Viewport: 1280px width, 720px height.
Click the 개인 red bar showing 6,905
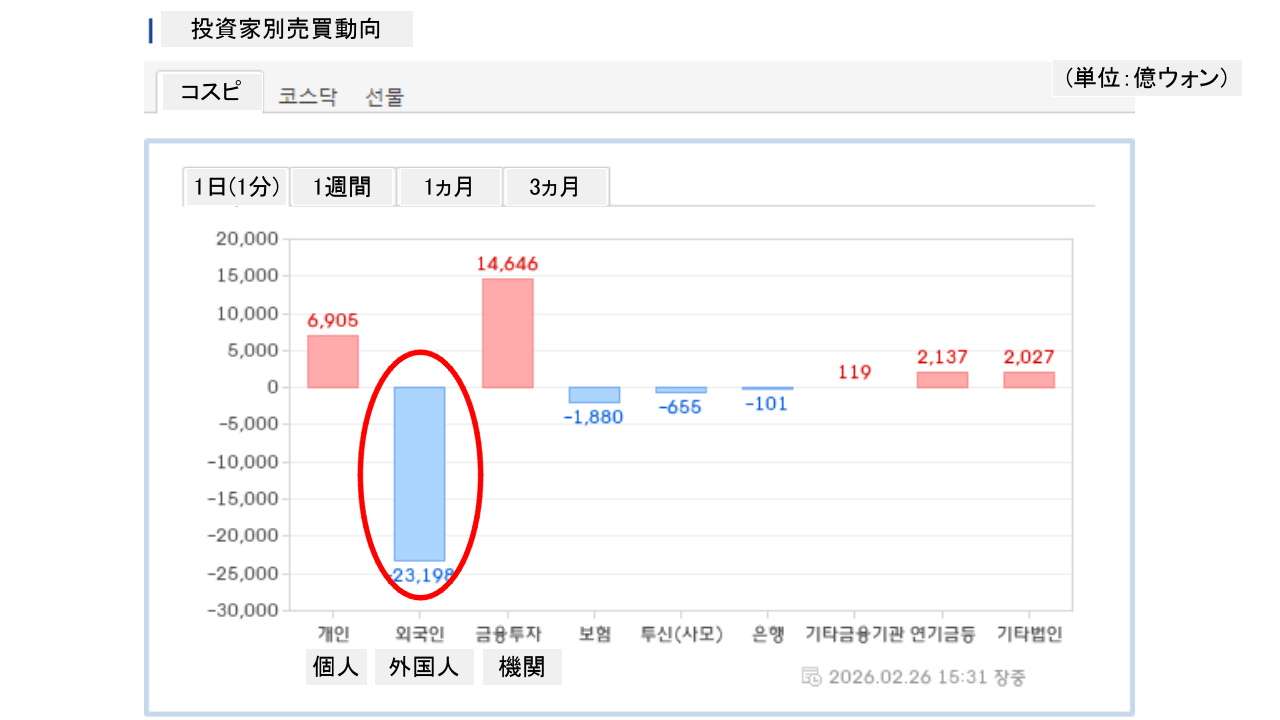click(333, 361)
